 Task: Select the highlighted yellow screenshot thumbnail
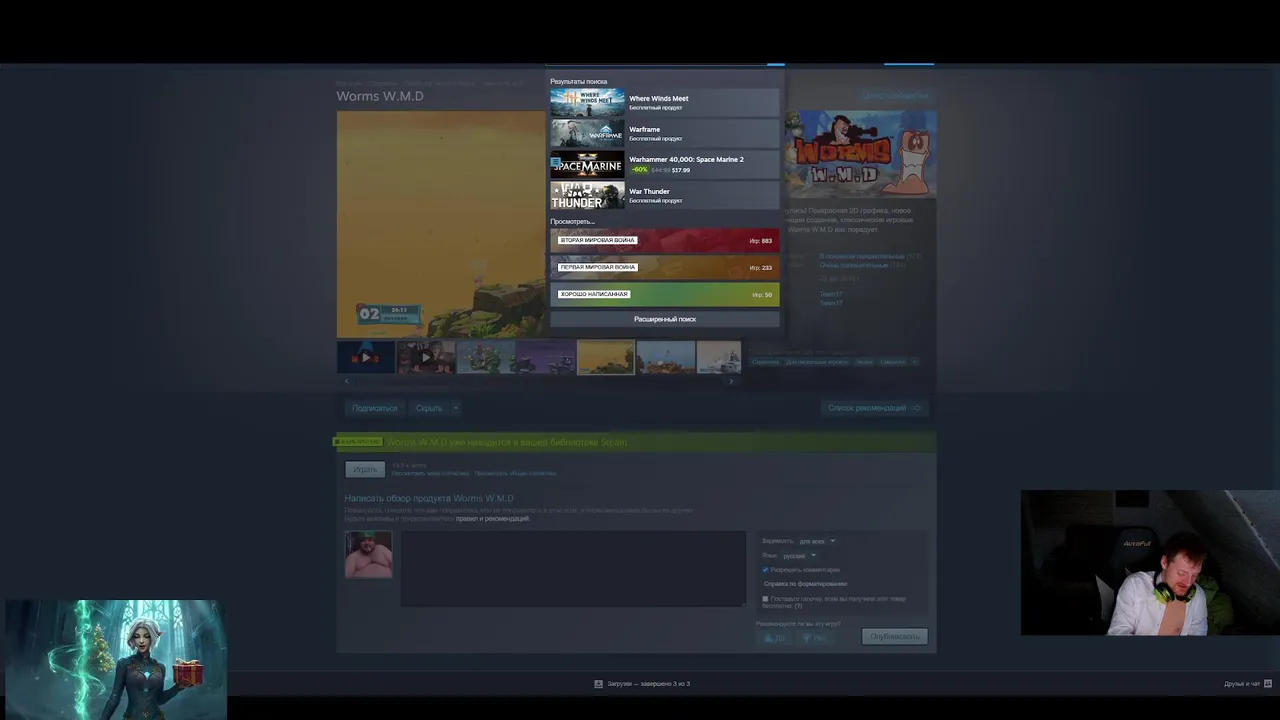point(606,357)
